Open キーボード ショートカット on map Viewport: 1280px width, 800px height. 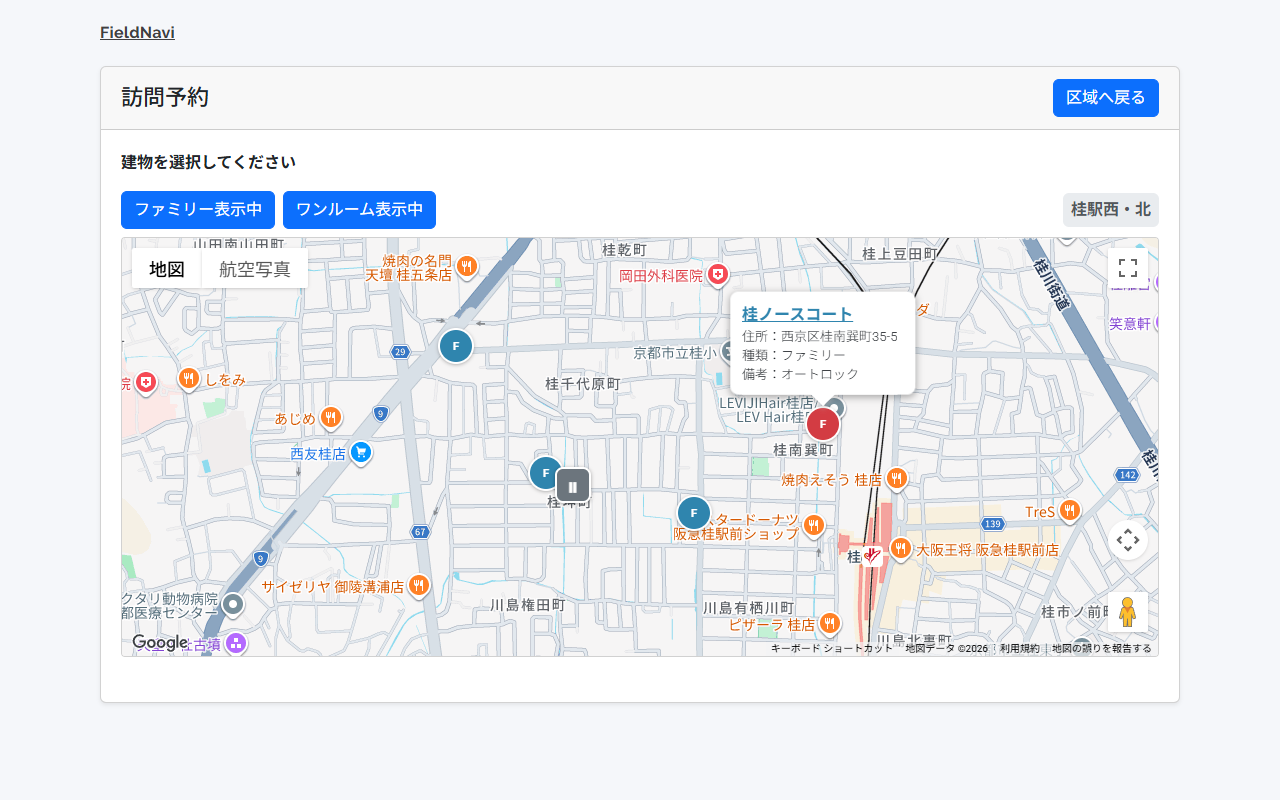tap(831, 649)
